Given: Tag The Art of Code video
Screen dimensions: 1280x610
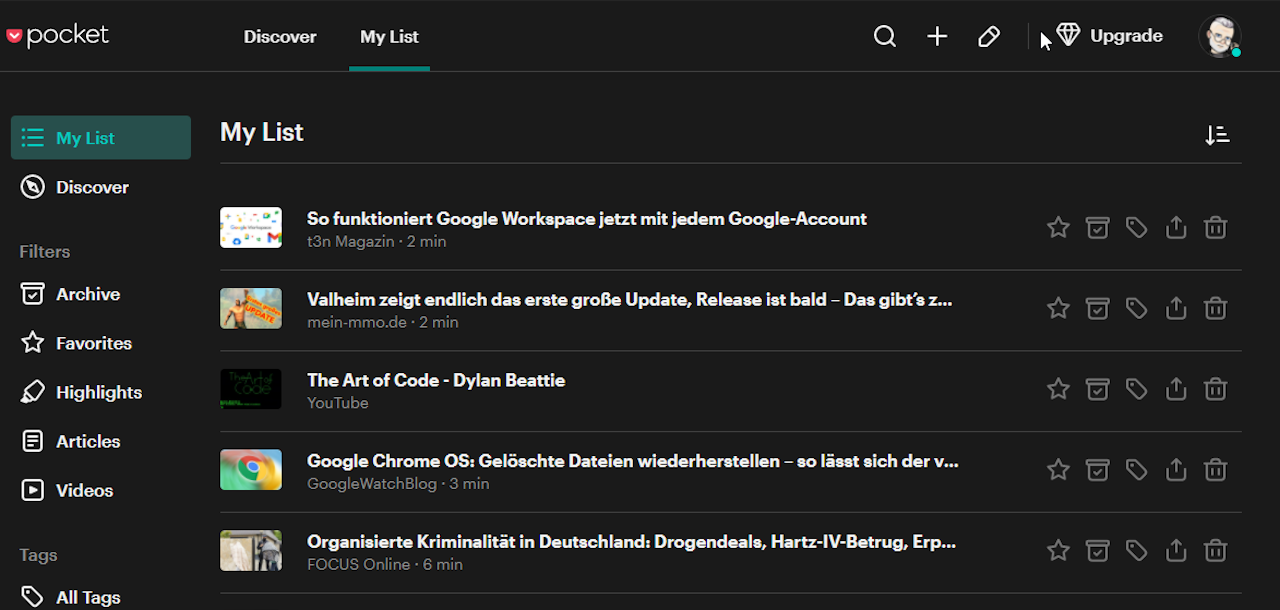Looking at the screenshot, I should tap(1137, 389).
